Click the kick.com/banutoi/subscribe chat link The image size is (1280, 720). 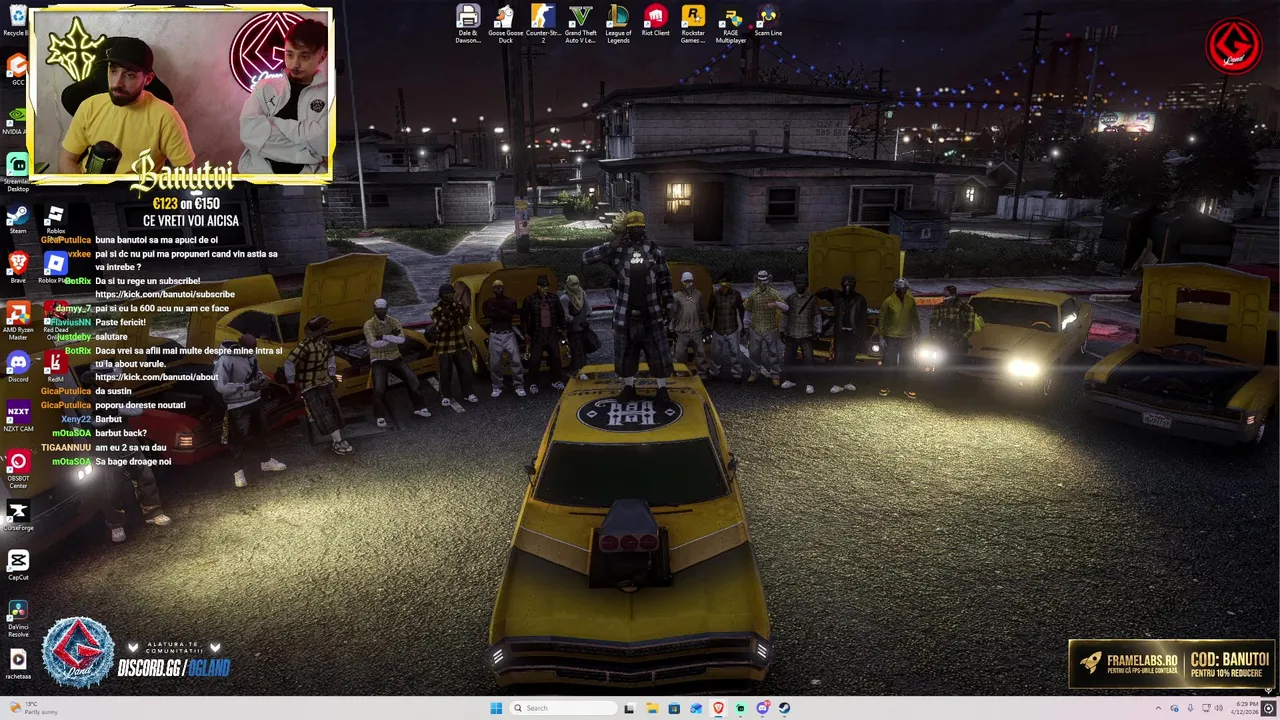point(165,294)
